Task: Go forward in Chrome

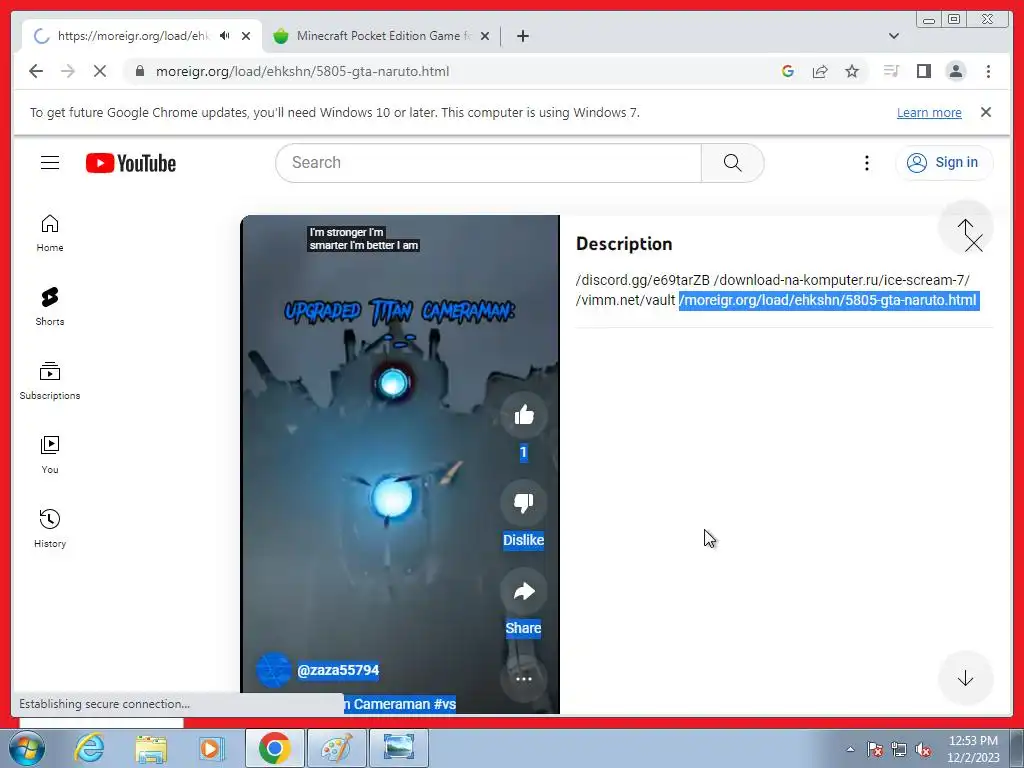Action: click(x=68, y=71)
